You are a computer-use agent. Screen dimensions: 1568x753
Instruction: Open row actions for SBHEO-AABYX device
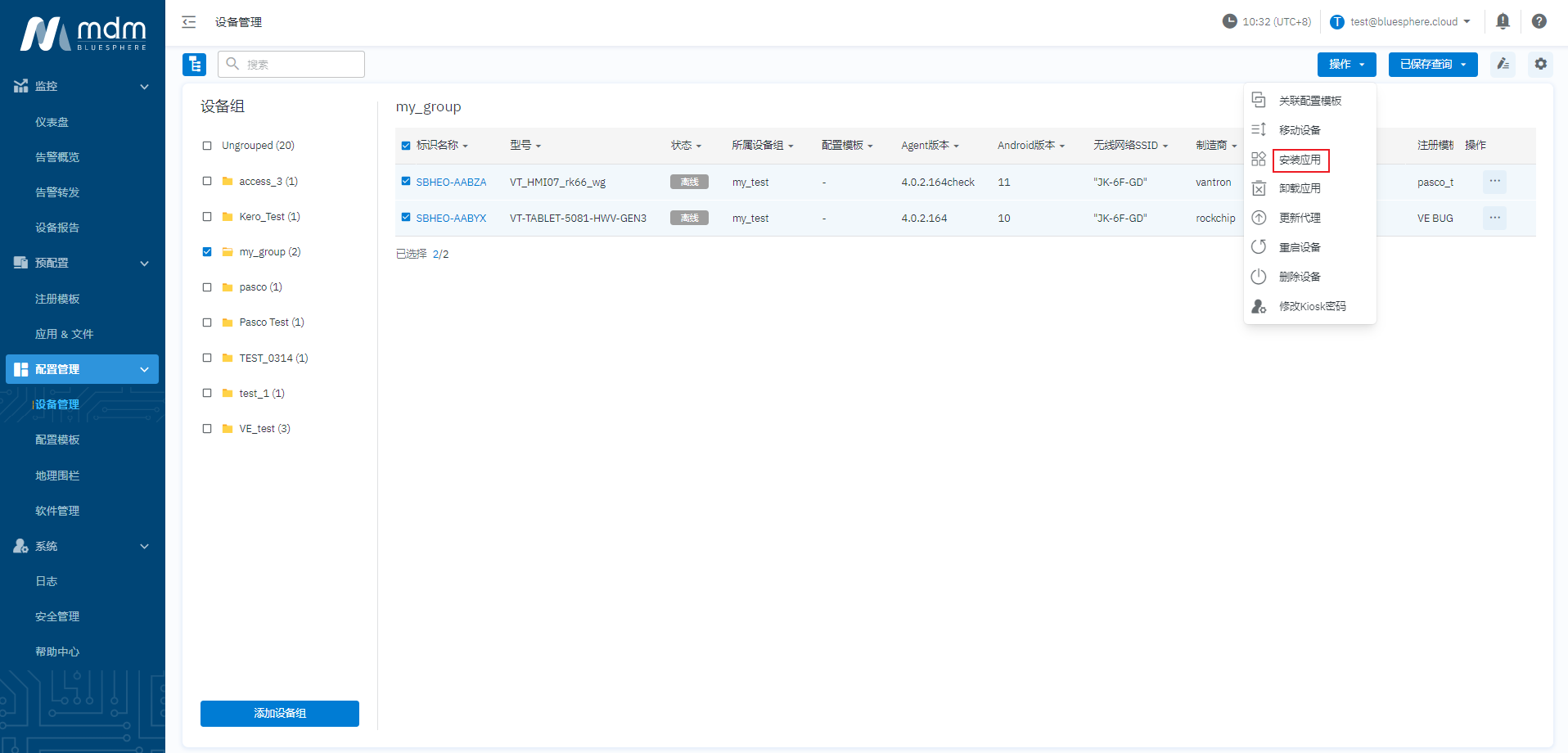click(x=1494, y=218)
